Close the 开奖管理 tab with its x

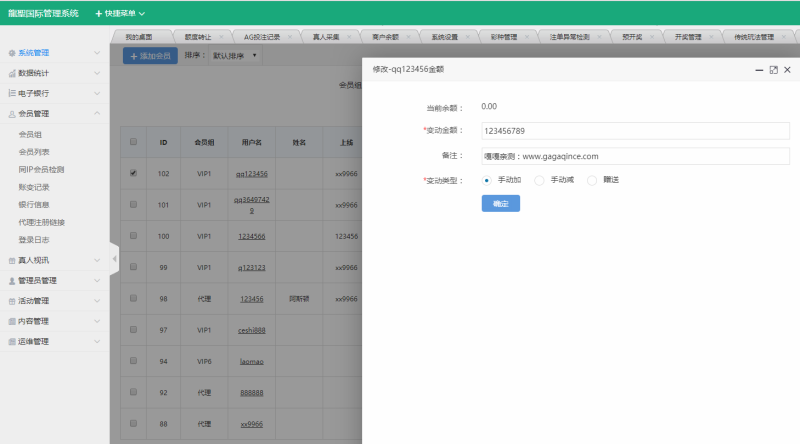coord(711,37)
